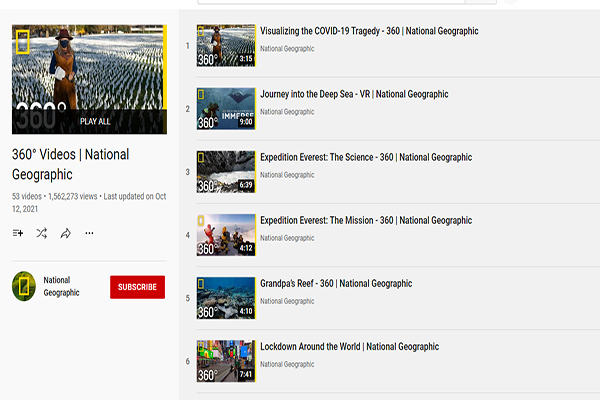The image size is (600, 400).
Task: Click channel name under Grandpa's Reef
Action: coord(287,300)
